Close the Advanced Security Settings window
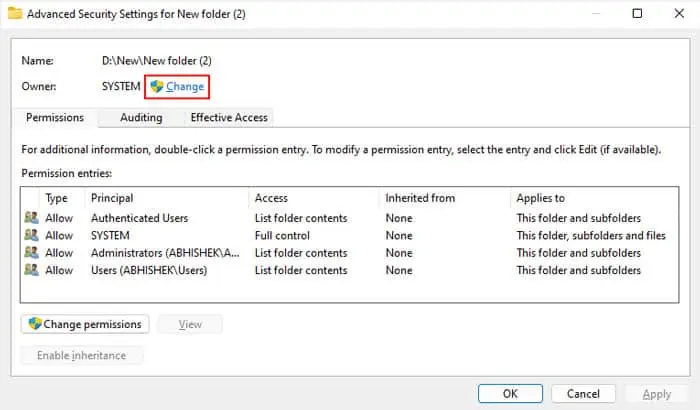 [x=679, y=13]
